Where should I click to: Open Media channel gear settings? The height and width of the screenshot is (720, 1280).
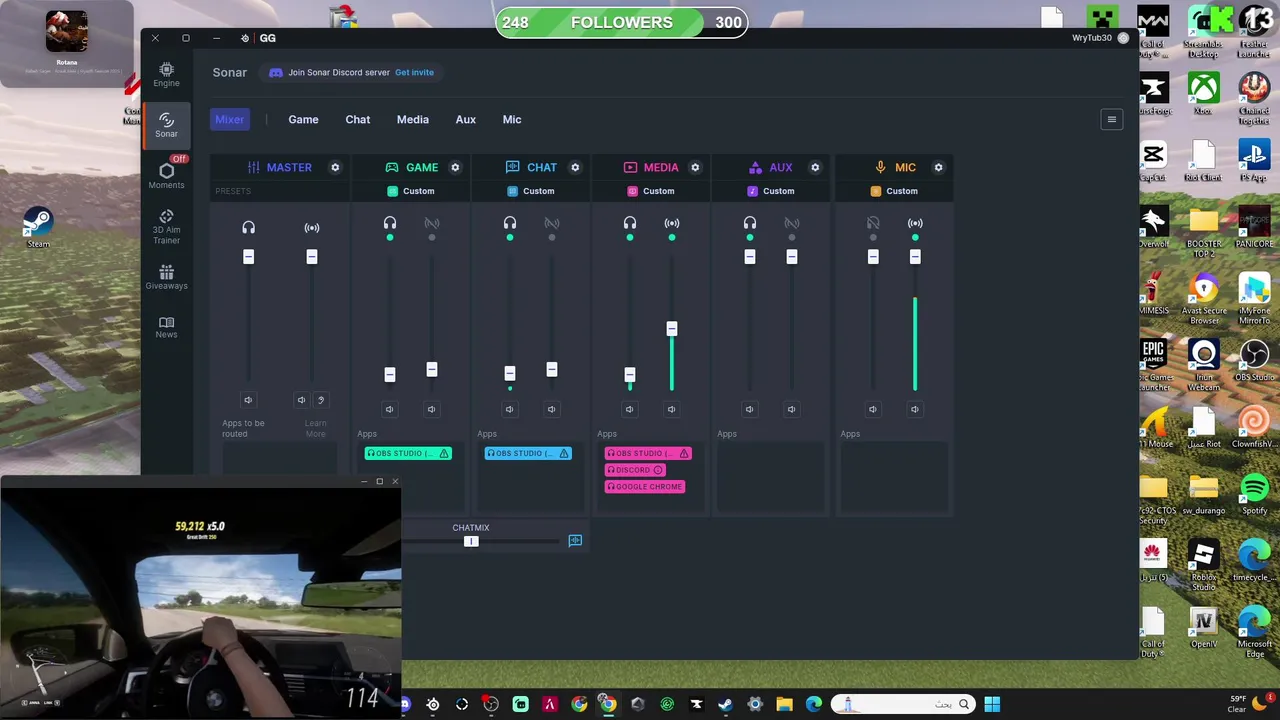pos(695,167)
